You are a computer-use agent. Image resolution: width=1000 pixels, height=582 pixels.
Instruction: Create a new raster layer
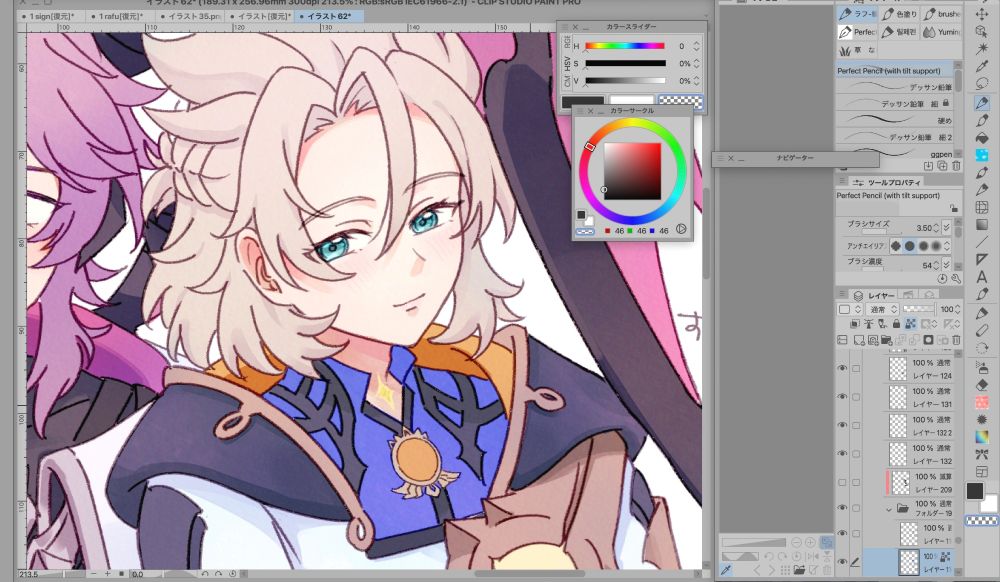[860, 340]
